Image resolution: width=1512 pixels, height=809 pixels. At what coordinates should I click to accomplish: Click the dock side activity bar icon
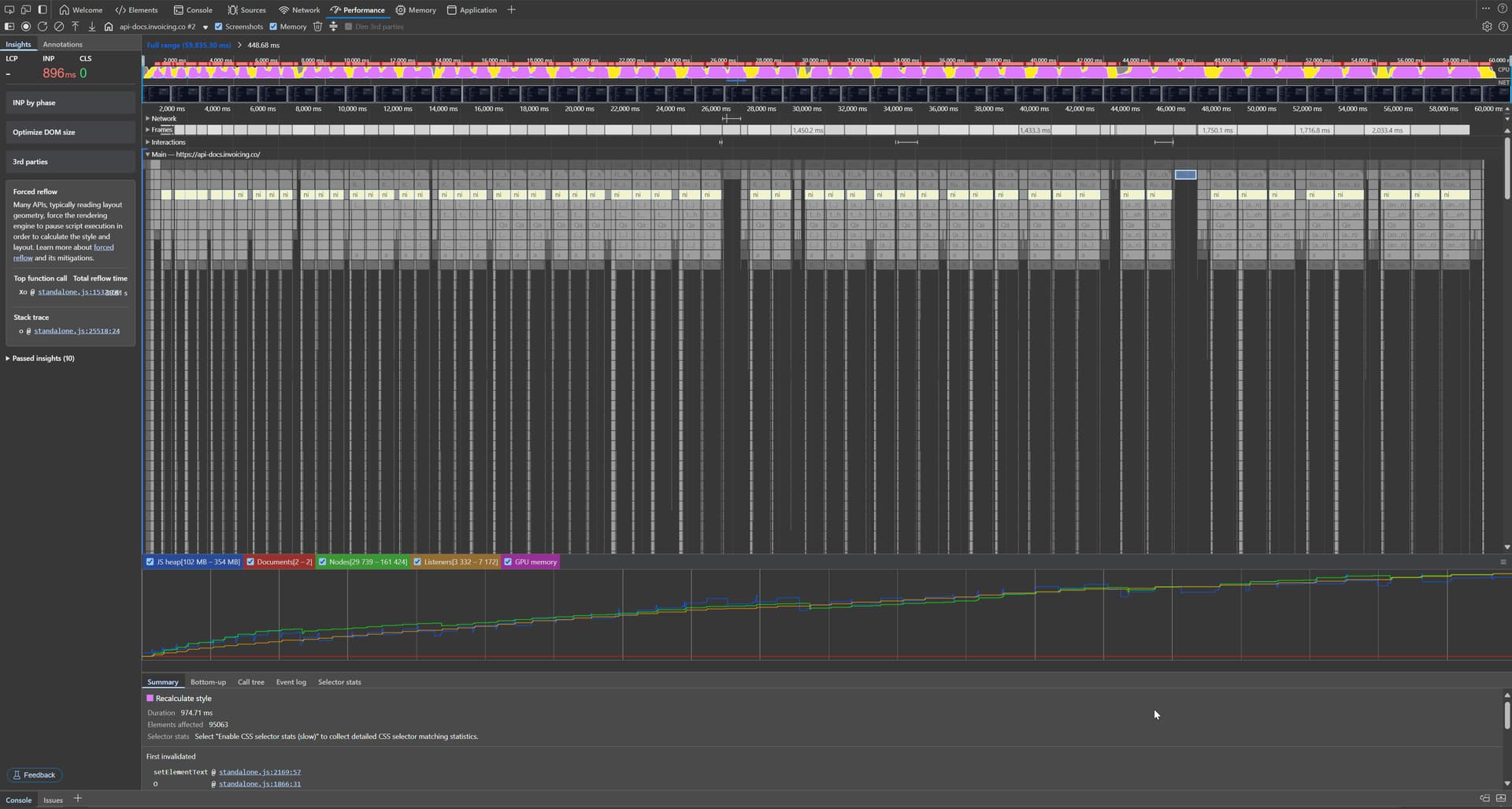click(x=43, y=9)
